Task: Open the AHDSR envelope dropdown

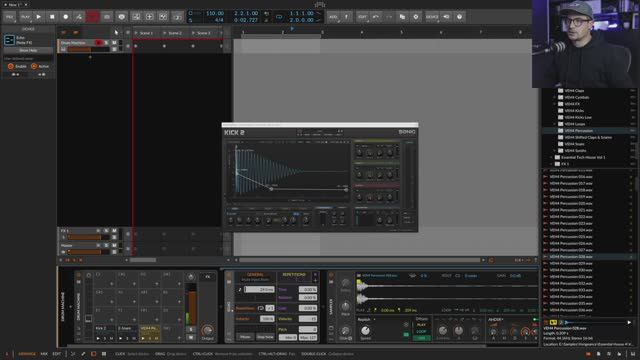Action: coord(496,320)
